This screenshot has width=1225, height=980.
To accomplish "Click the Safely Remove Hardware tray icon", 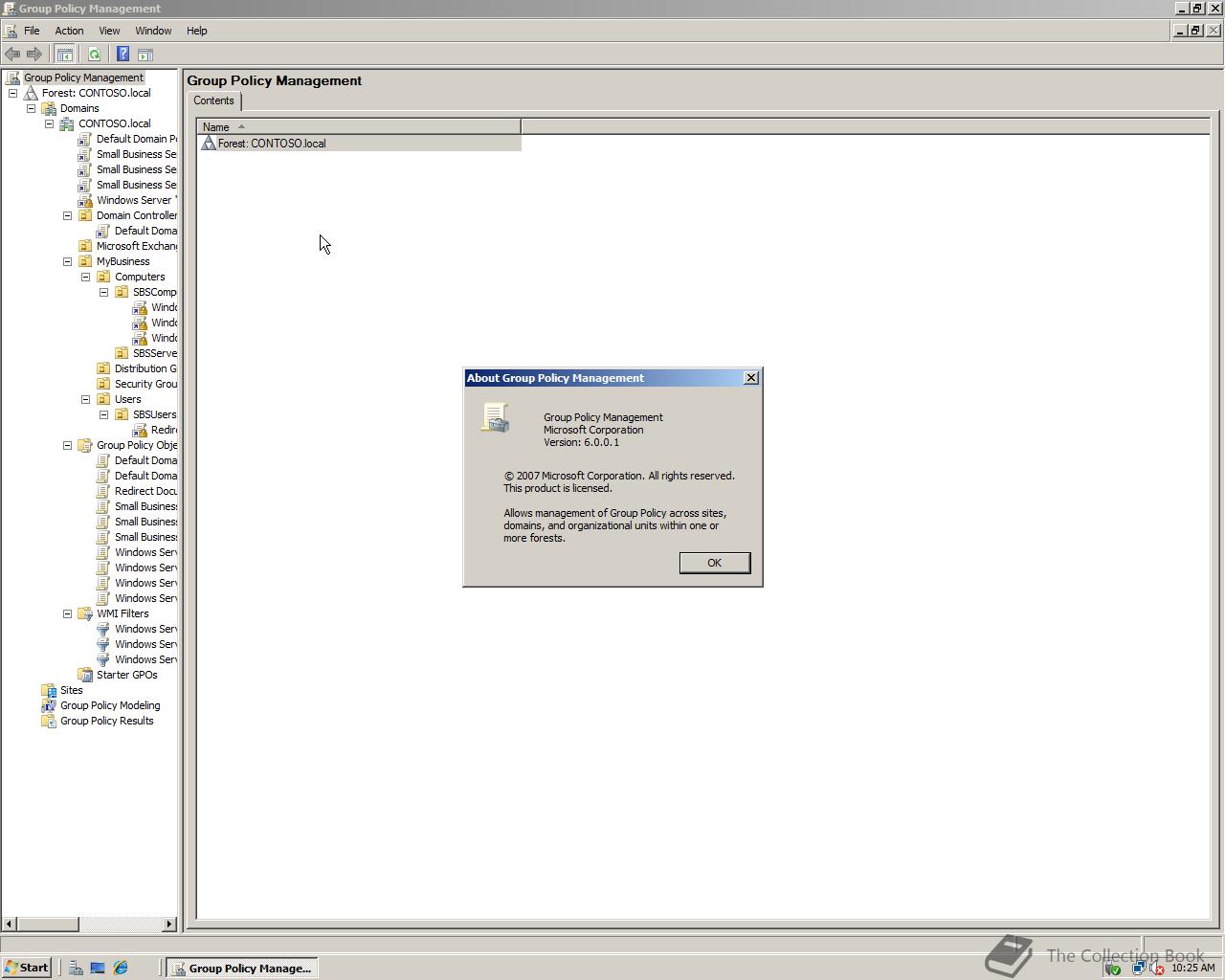I will tap(1113, 969).
